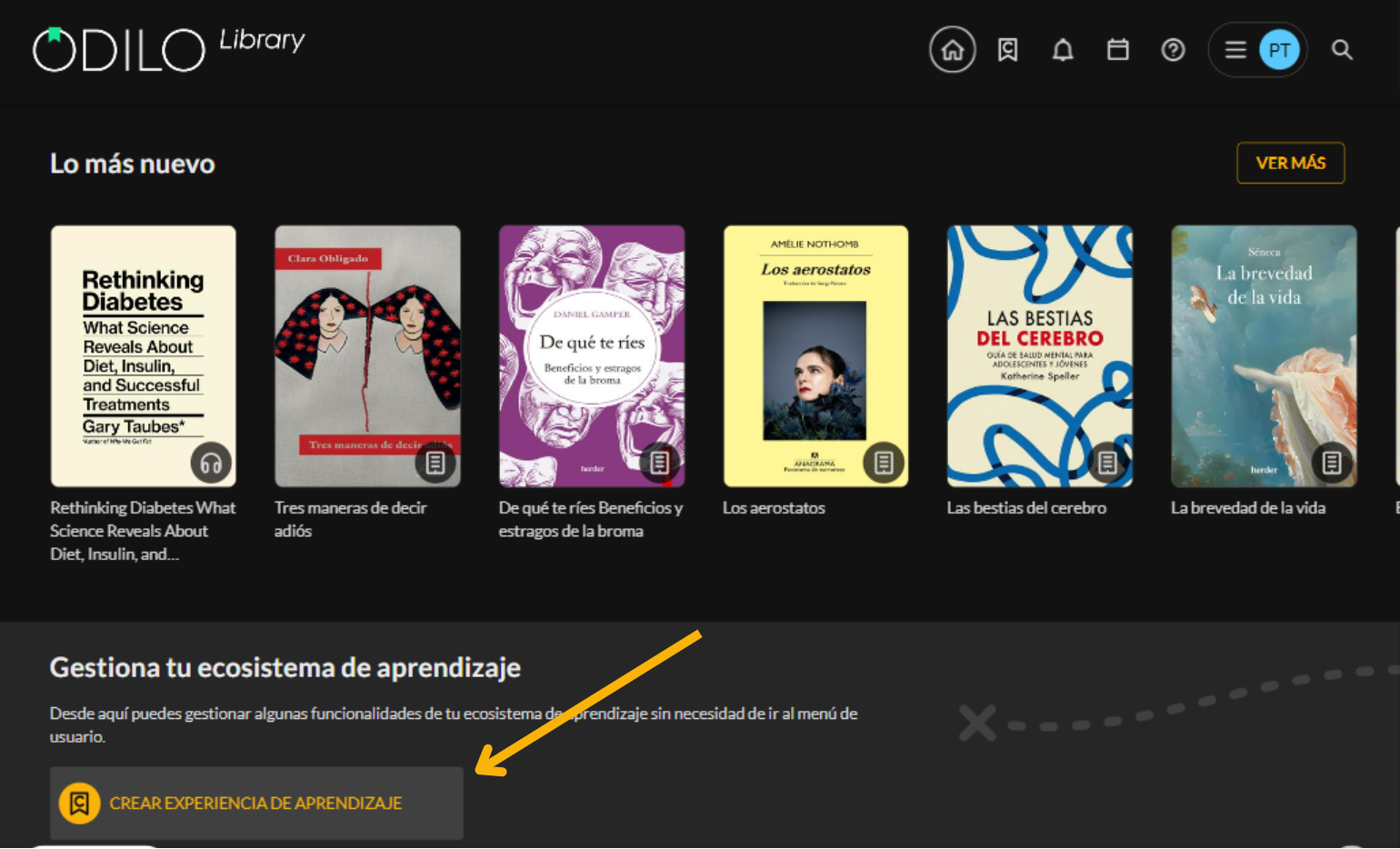Click the VER MÁS button
Image resolution: width=1400 pixels, height=849 pixels.
coord(1290,163)
